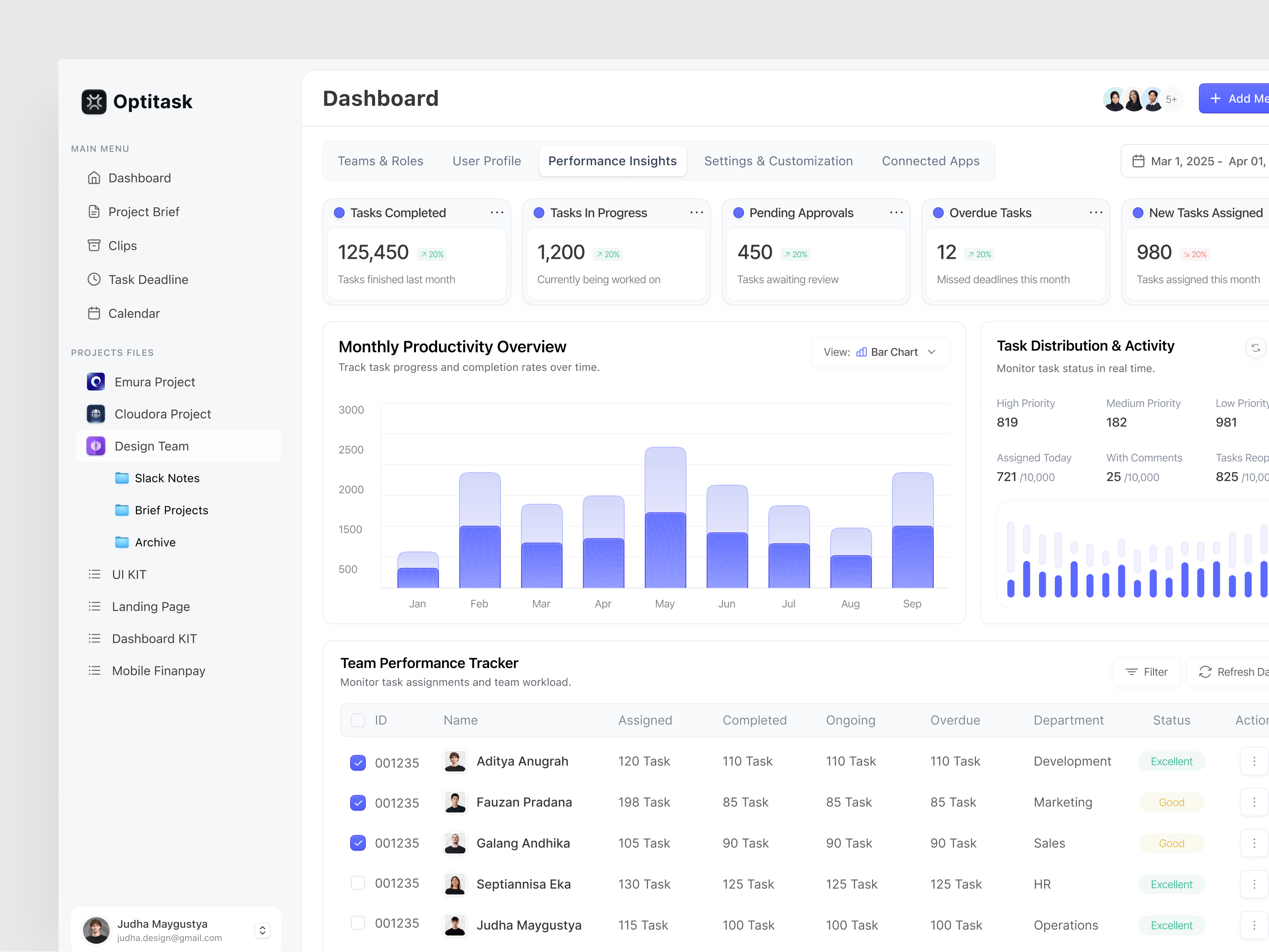The height and width of the screenshot is (952, 1269).
Task: Open the Calendar from the main menu
Action: coord(134,313)
